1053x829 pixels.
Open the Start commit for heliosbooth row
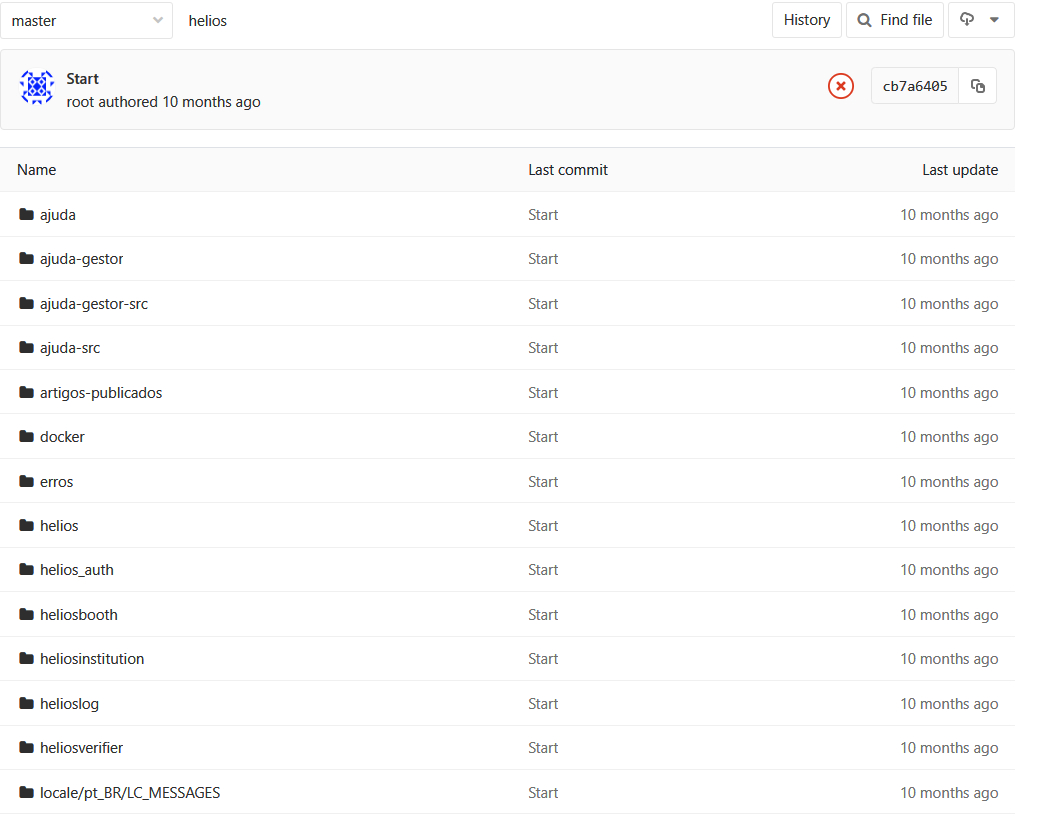point(543,615)
